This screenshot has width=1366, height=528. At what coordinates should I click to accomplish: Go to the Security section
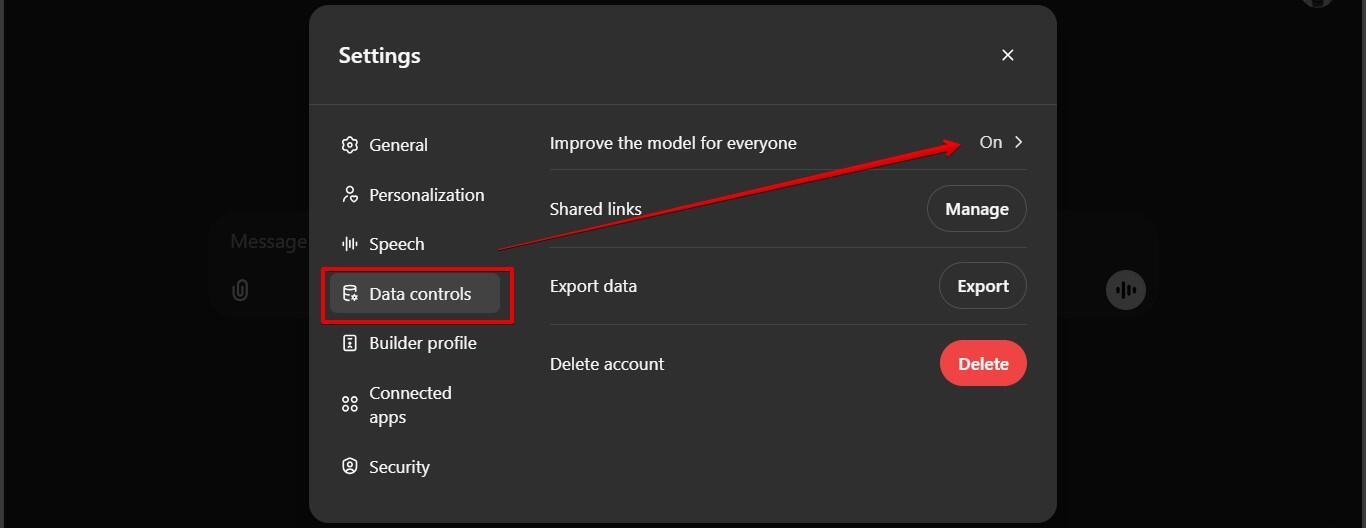point(399,467)
